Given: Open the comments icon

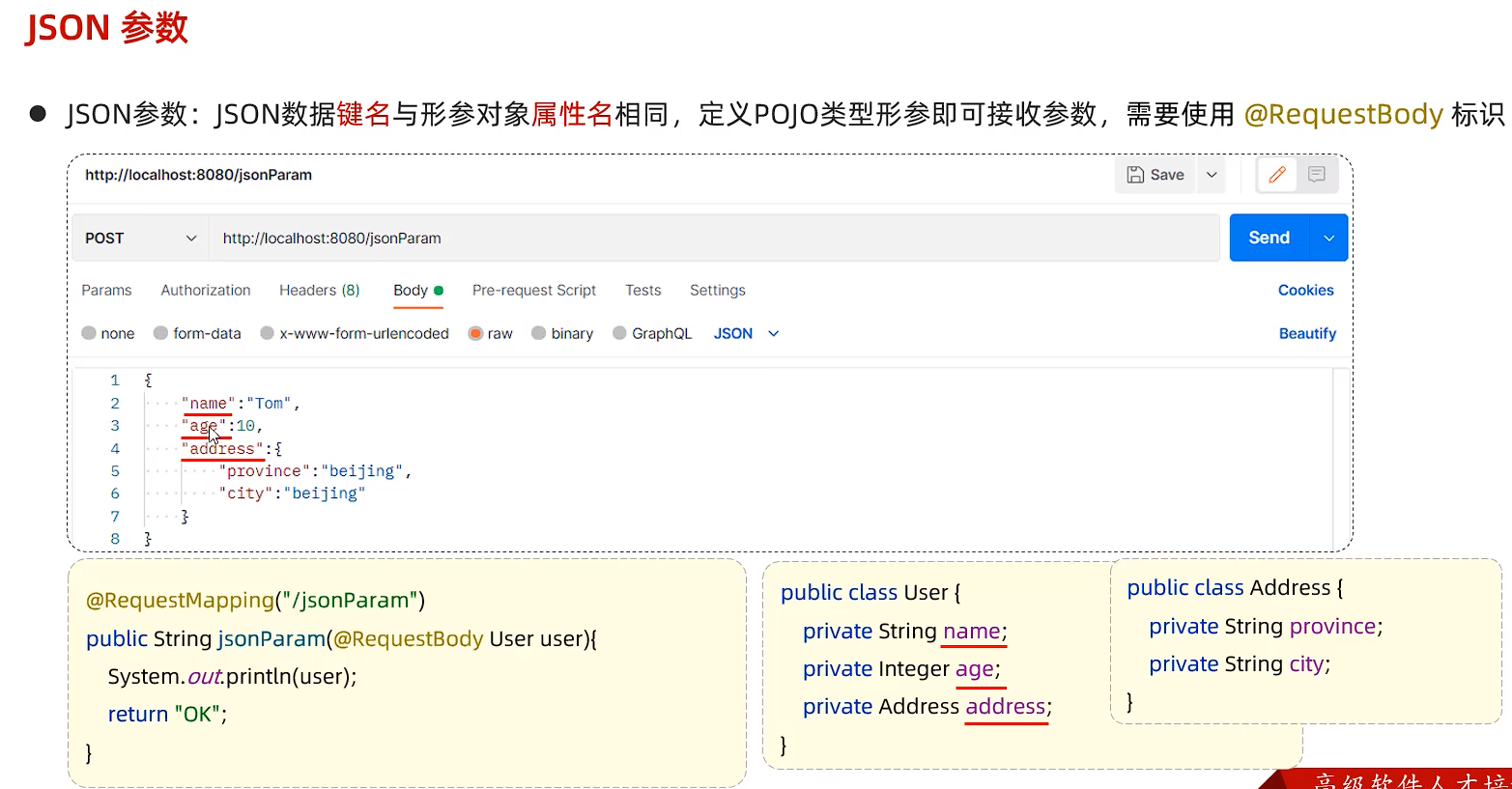Looking at the screenshot, I should pyautogui.click(x=1316, y=175).
